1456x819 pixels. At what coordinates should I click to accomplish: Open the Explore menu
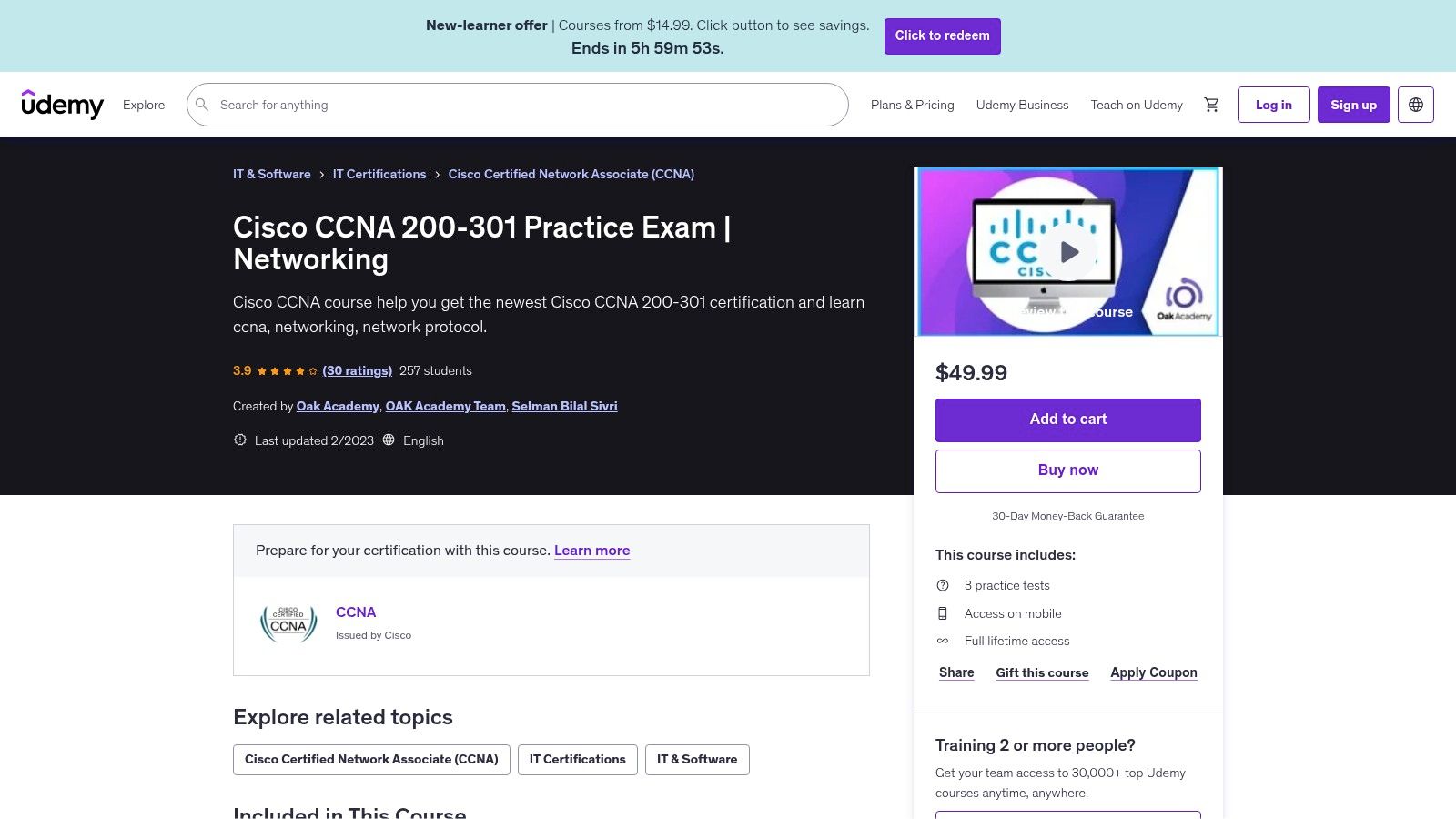click(x=143, y=105)
